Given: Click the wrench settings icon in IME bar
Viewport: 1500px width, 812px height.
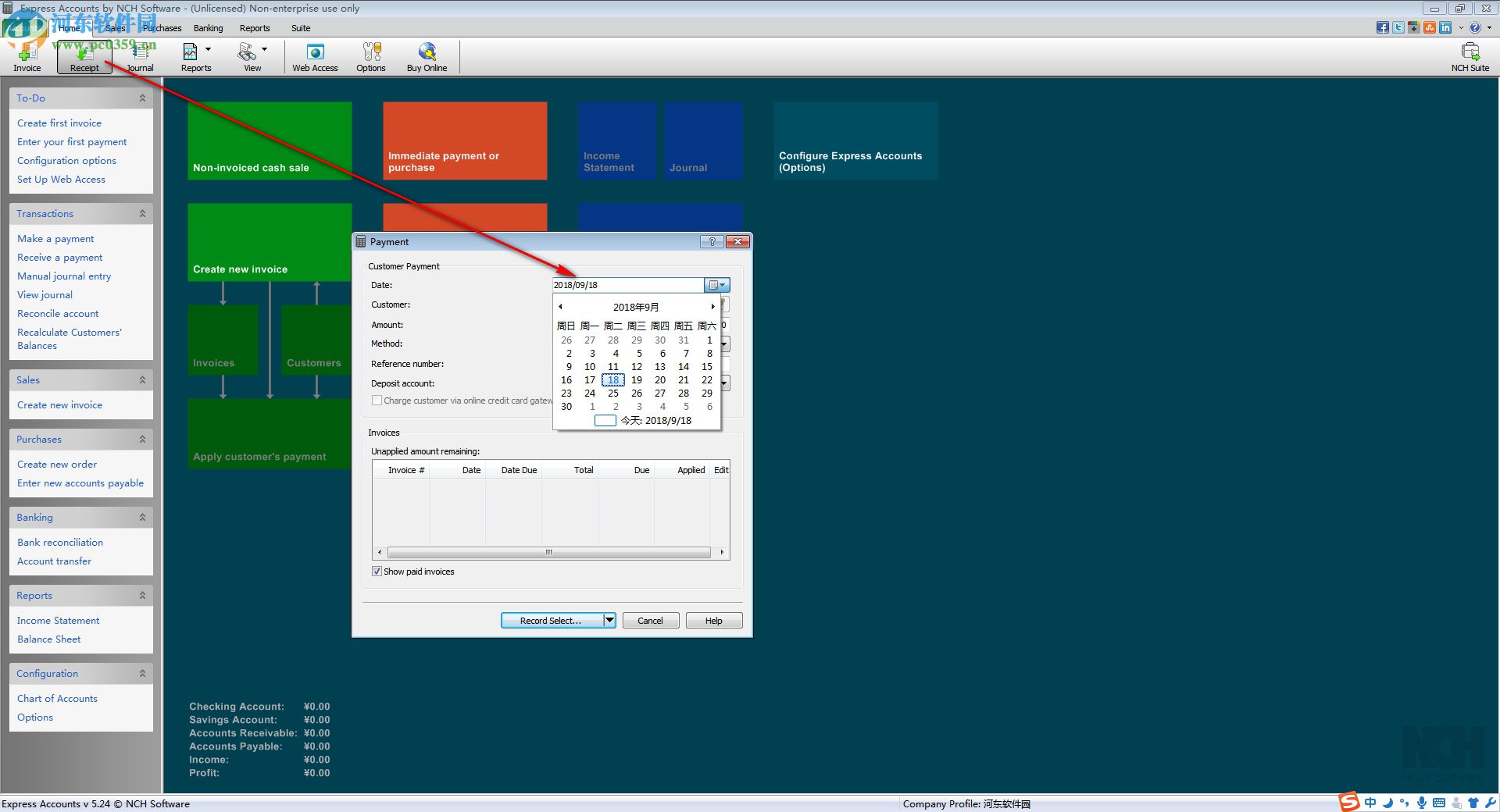Looking at the screenshot, I should pos(1490,803).
